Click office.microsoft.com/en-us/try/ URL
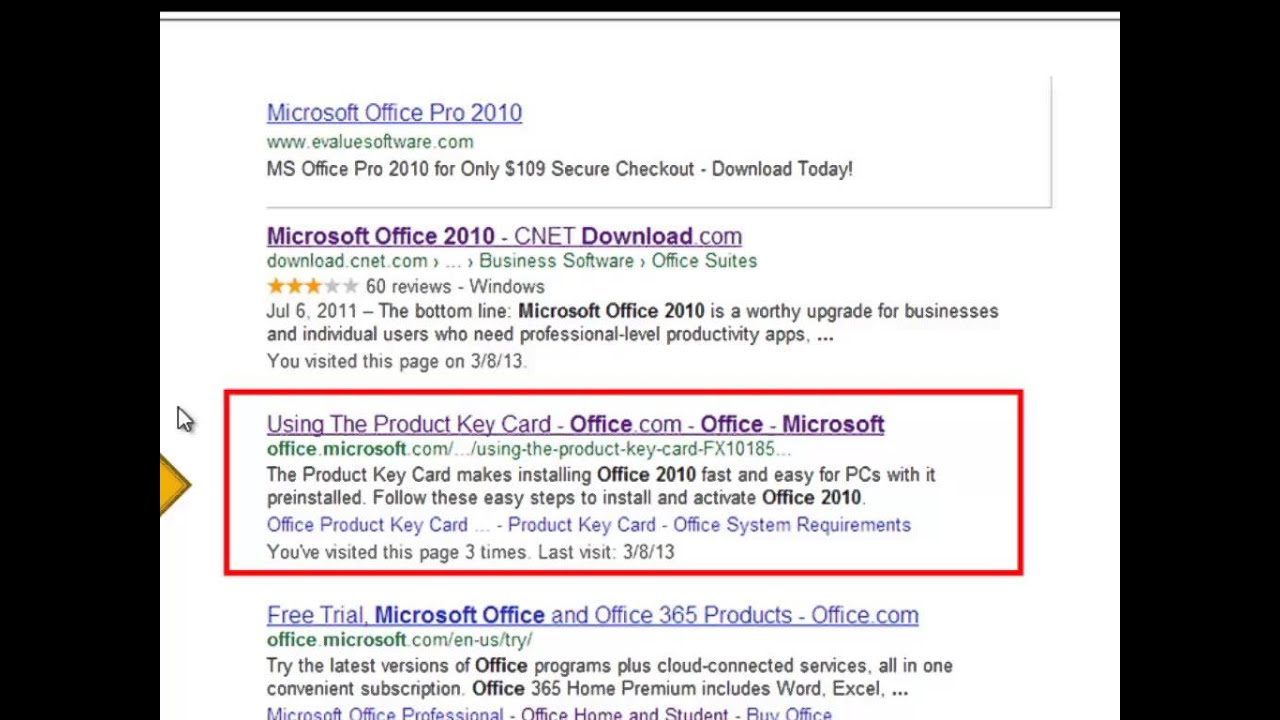 [399, 640]
